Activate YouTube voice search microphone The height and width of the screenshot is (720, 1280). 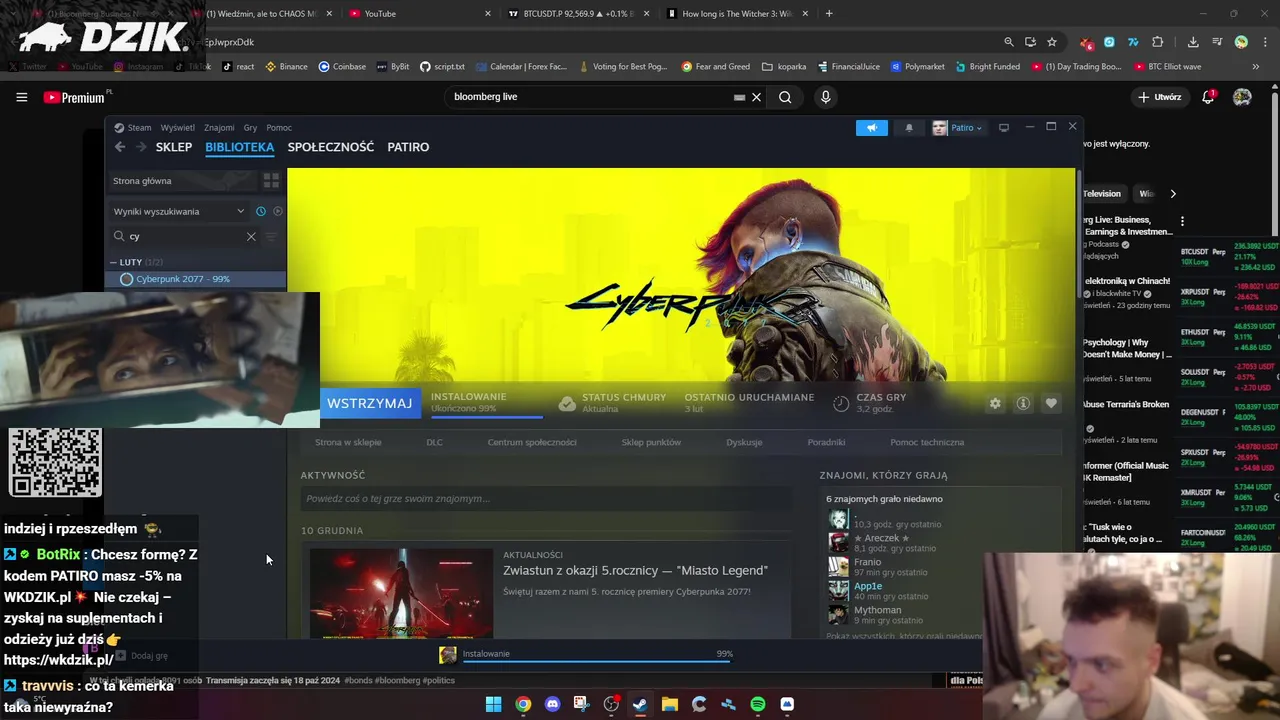tap(825, 97)
